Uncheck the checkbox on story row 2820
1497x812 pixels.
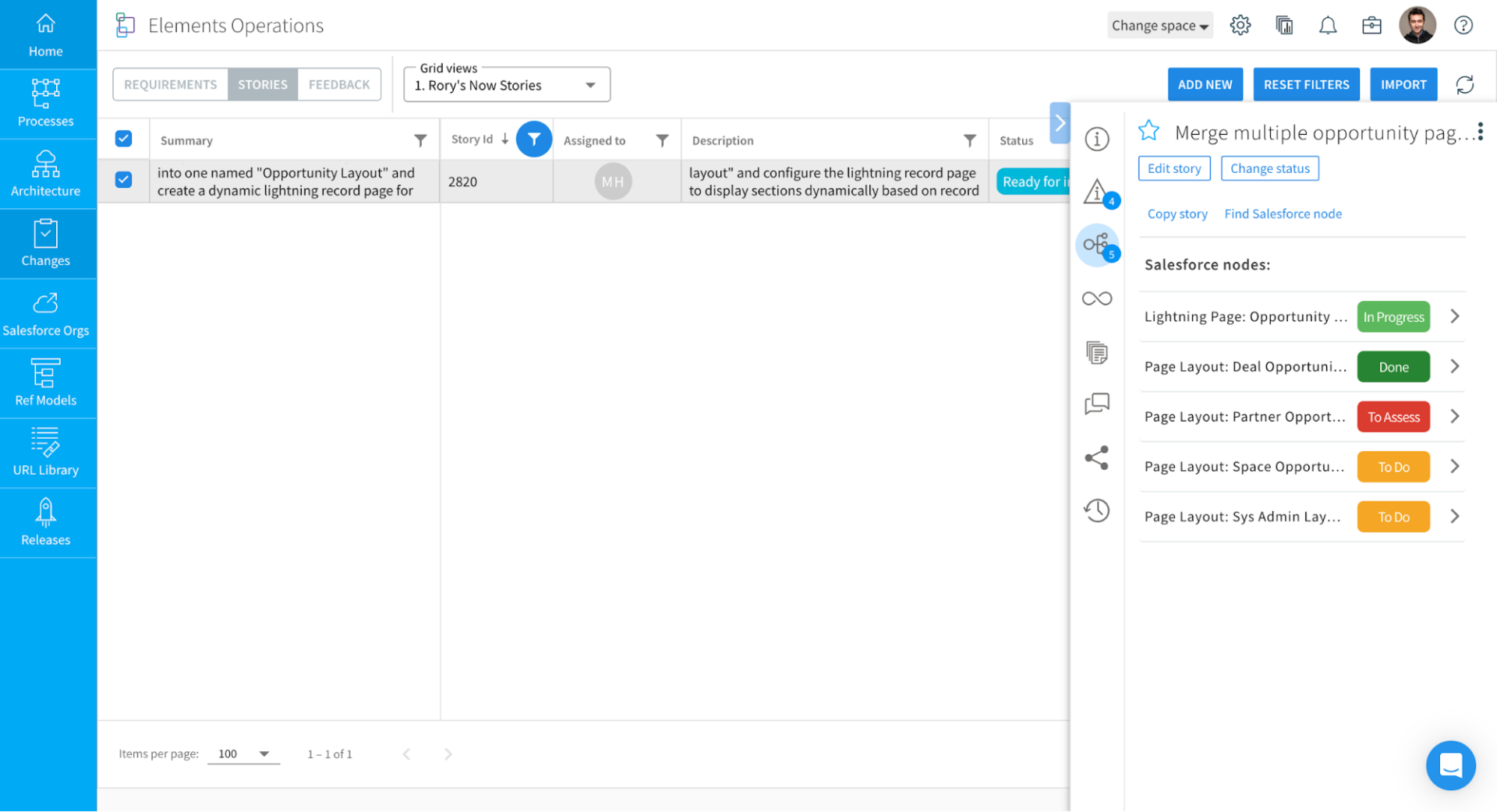coord(123,179)
